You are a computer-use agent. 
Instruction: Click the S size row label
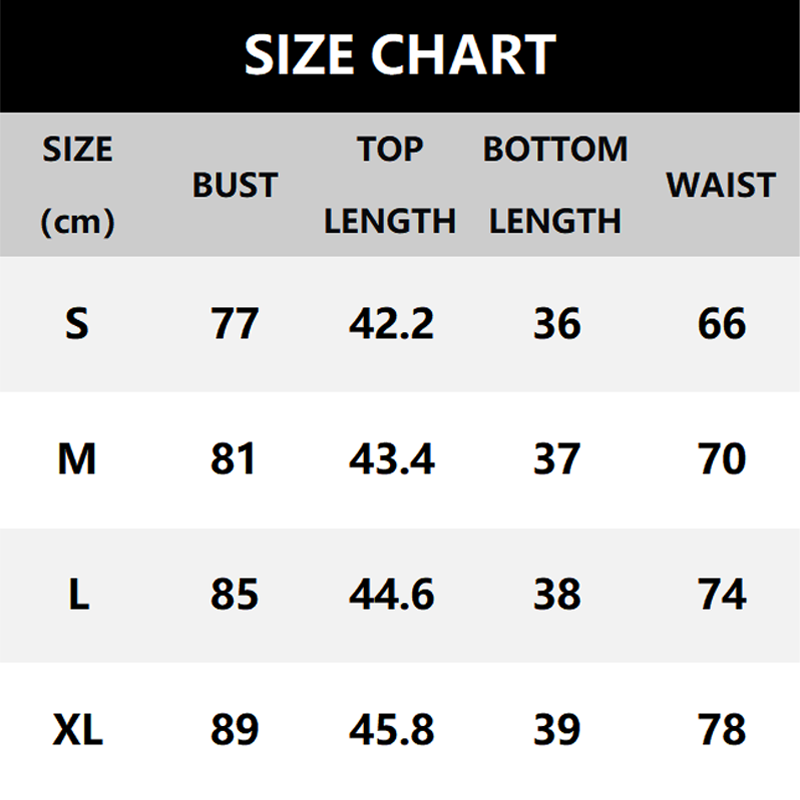pyautogui.click(x=77, y=324)
